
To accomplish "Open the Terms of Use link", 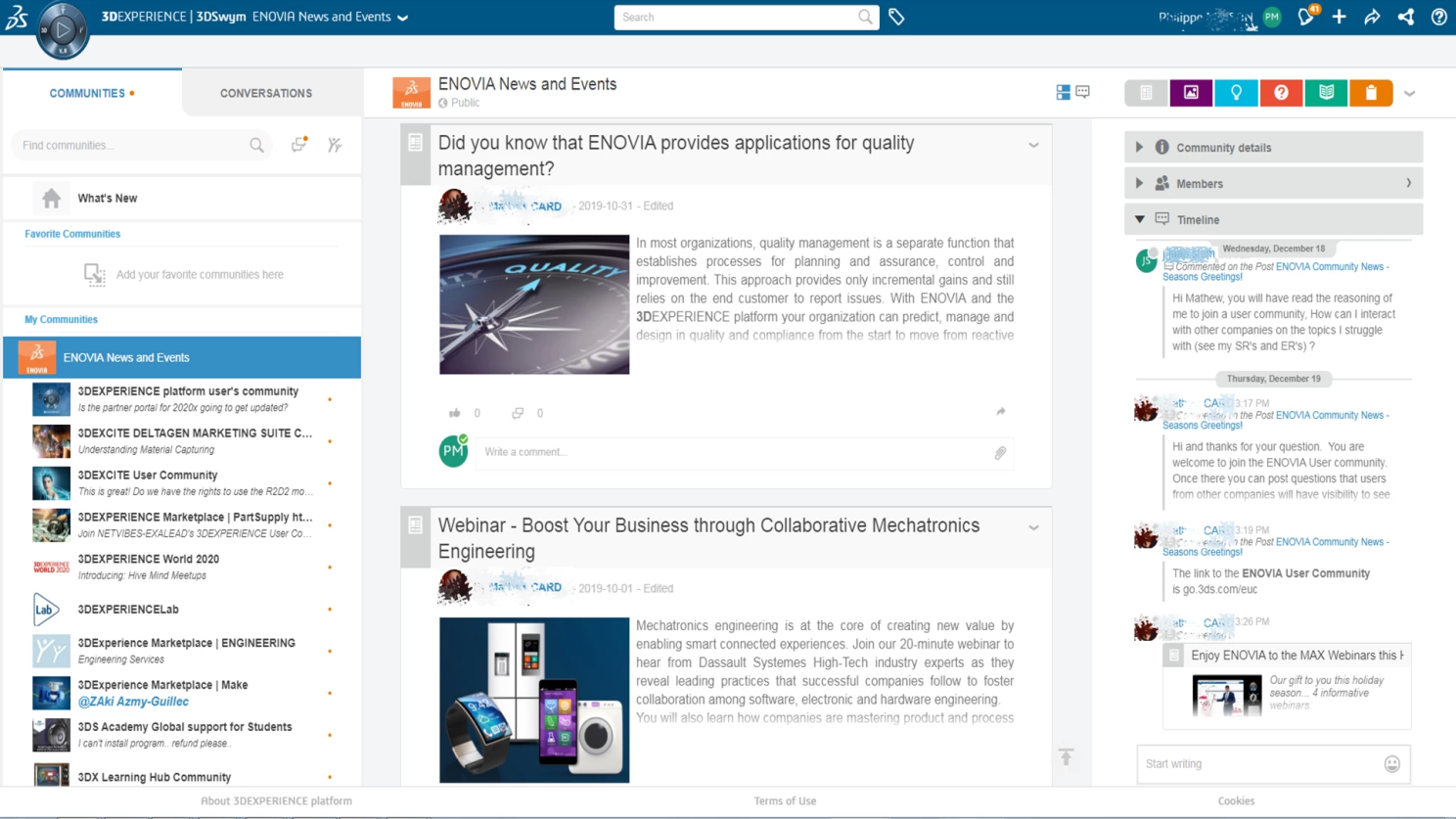I will tap(785, 800).
